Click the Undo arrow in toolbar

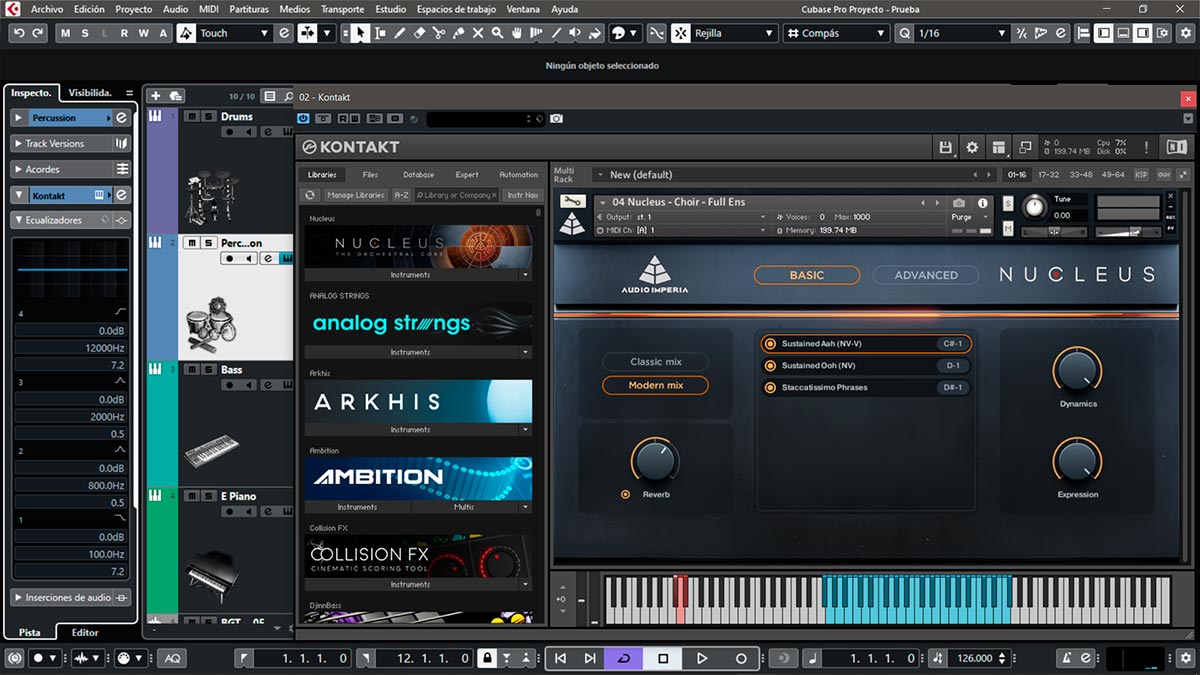pos(19,33)
